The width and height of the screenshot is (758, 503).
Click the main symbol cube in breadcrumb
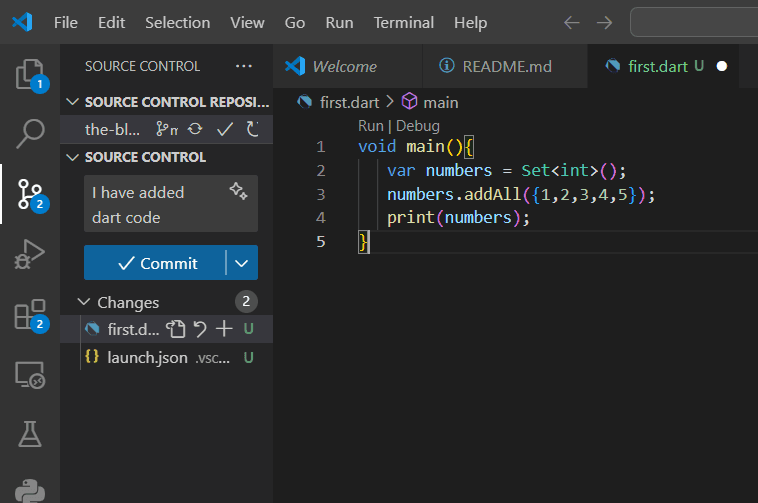coord(409,101)
